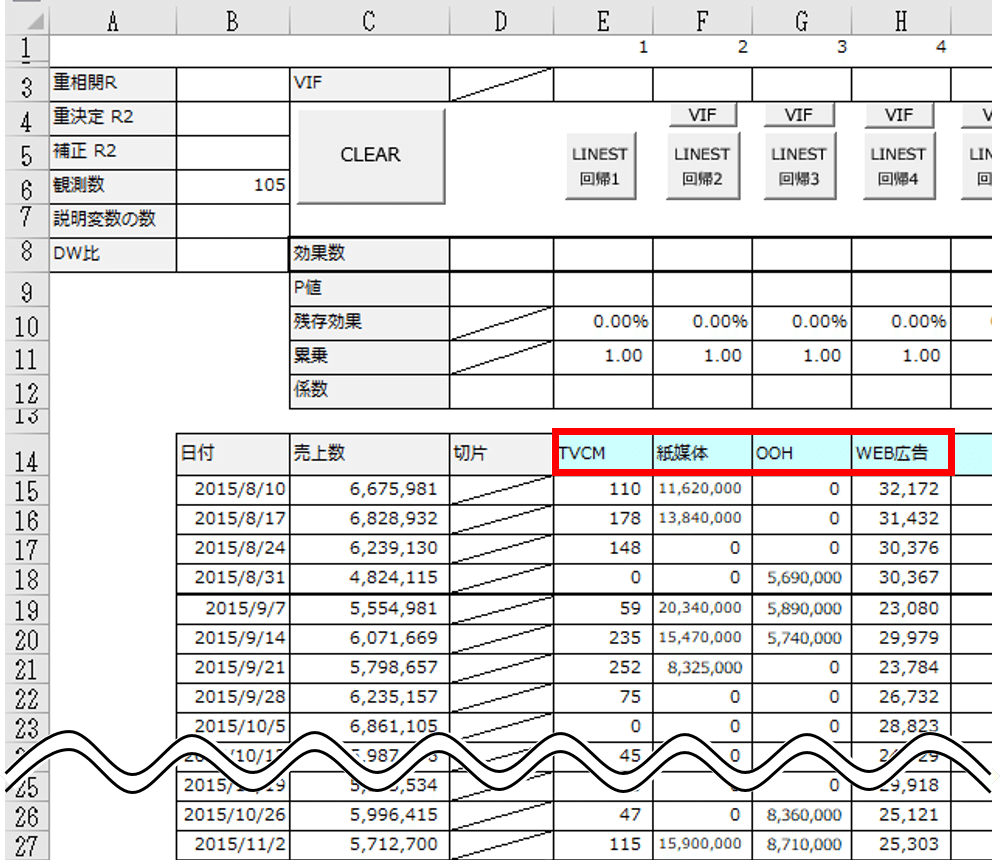
Task: Select the date cell 2015/8/31
Action: (233, 578)
